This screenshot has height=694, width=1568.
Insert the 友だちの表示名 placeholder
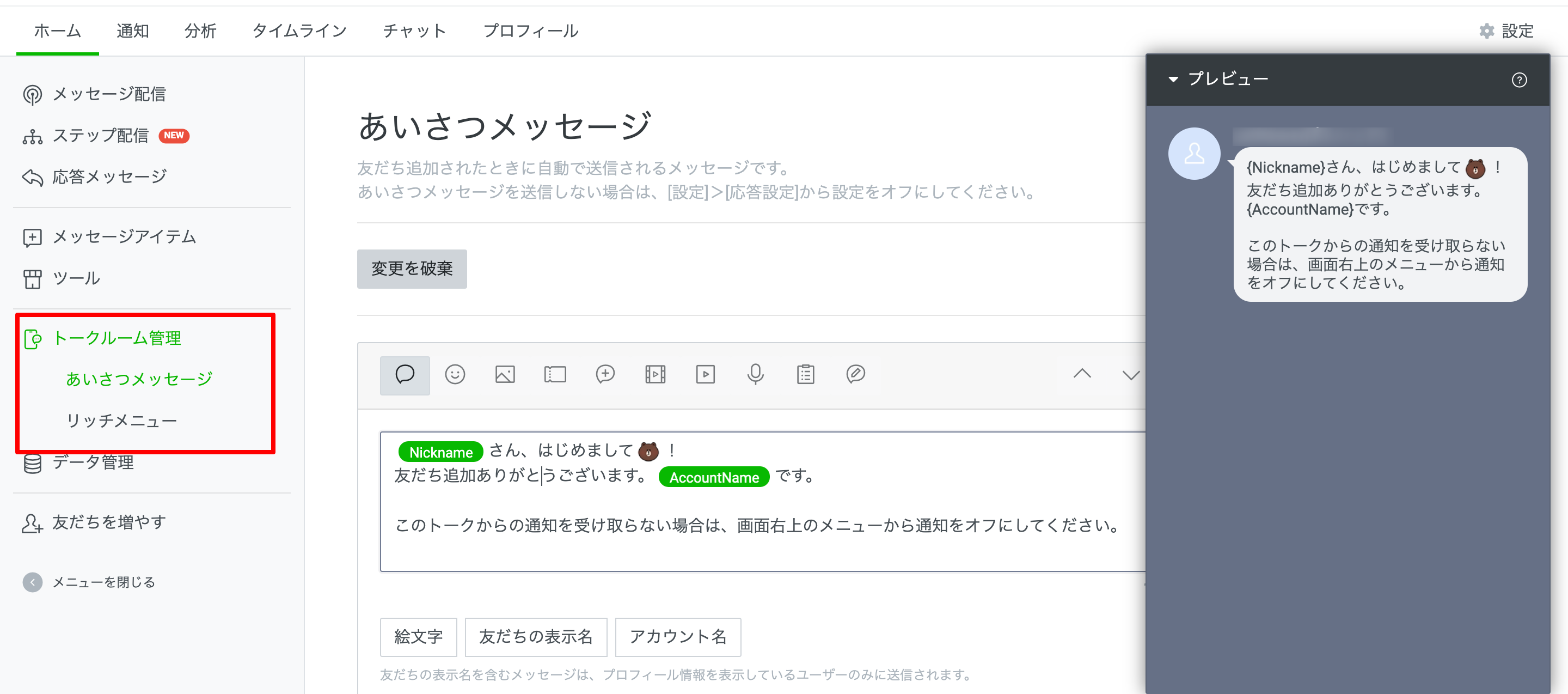coord(536,637)
